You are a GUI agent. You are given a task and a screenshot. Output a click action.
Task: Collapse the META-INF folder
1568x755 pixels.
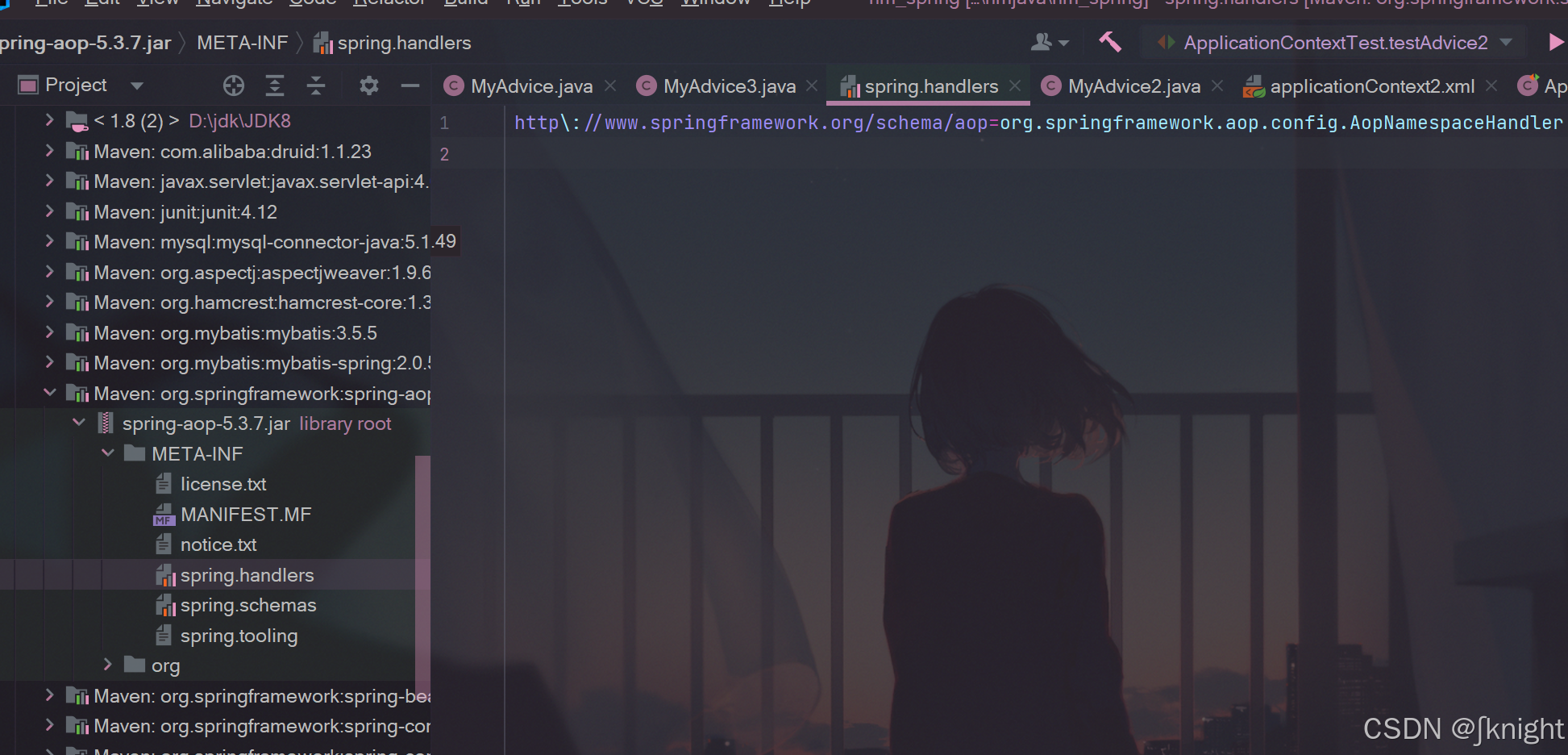[109, 453]
